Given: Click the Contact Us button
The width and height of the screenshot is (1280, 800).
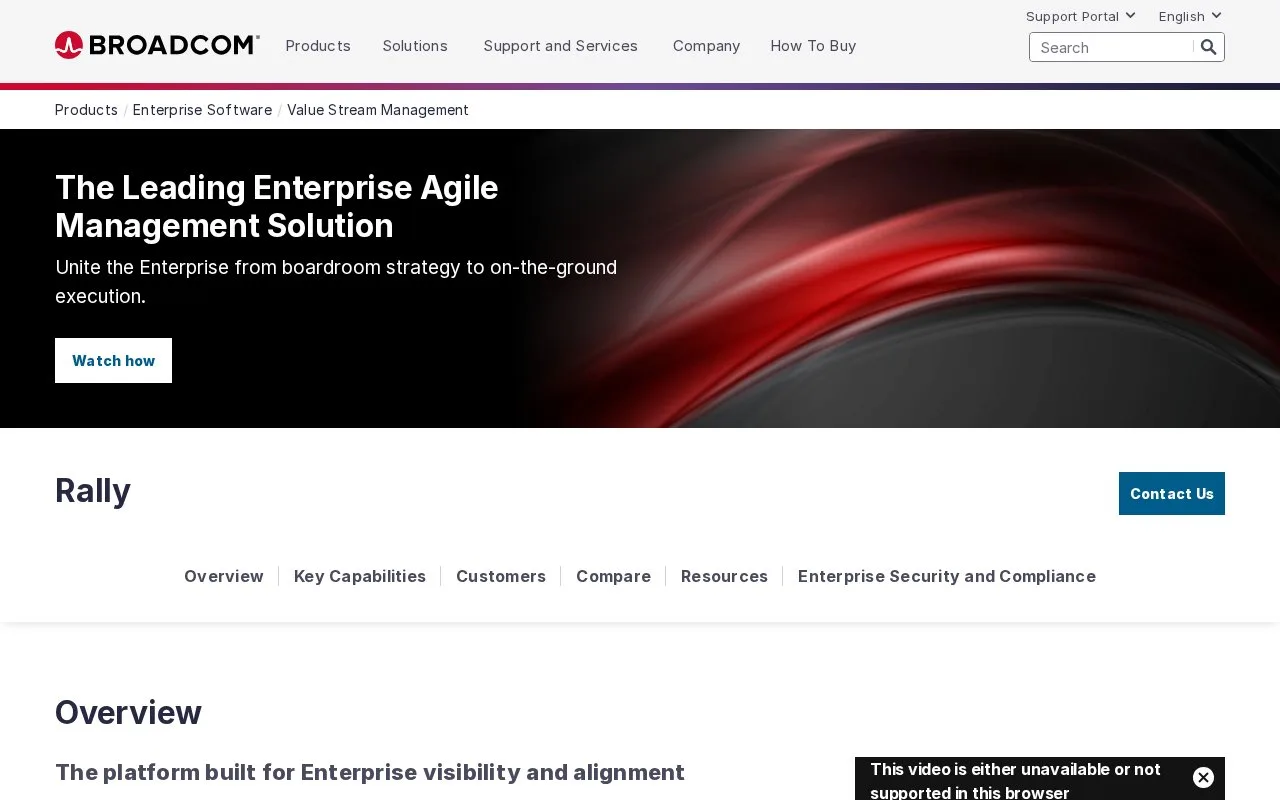Looking at the screenshot, I should coord(1172,494).
